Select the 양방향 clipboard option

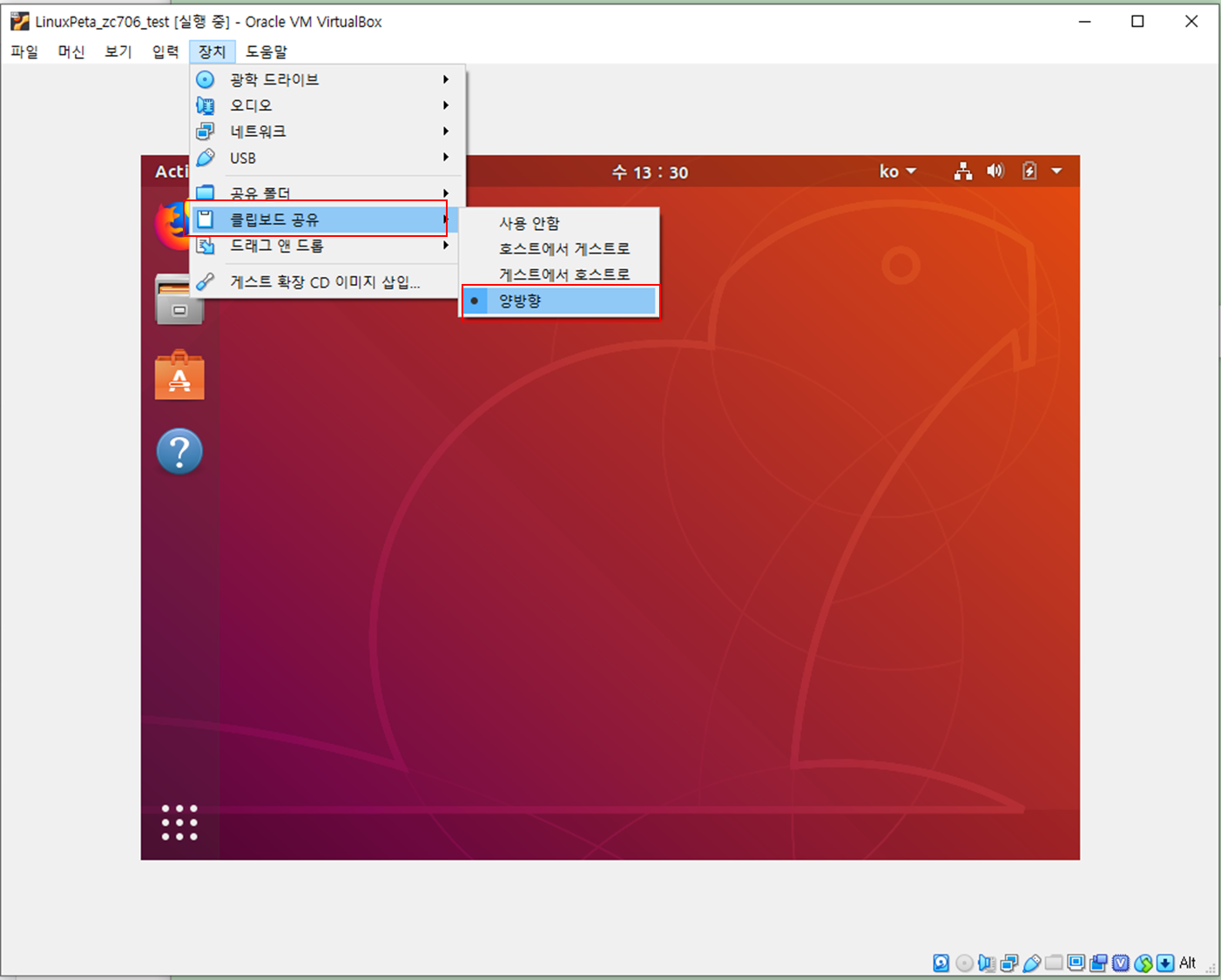coord(559,301)
